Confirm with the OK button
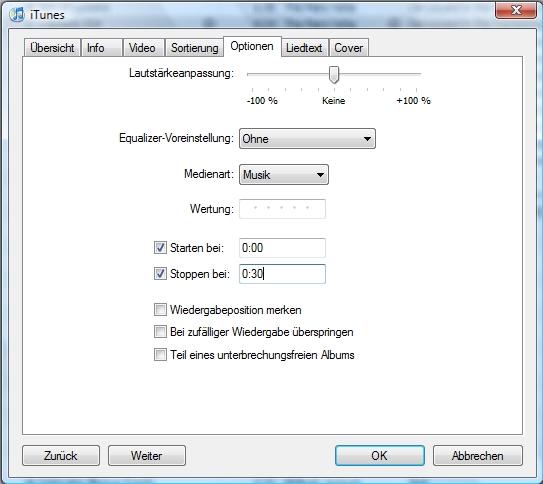The width and height of the screenshot is (543, 484). pyautogui.click(x=380, y=456)
